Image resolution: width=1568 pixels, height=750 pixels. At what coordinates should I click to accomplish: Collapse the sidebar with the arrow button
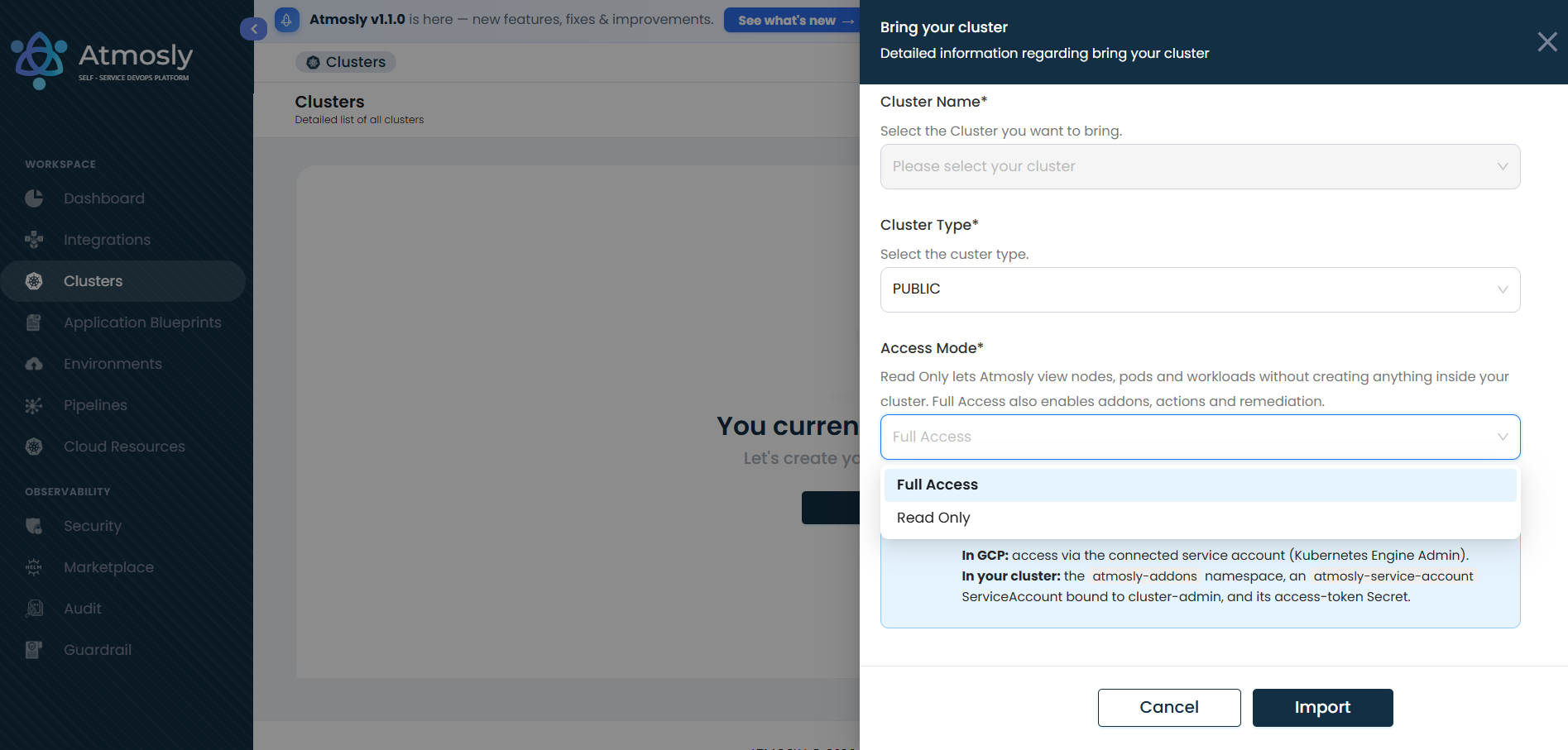click(x=253, y=29)
